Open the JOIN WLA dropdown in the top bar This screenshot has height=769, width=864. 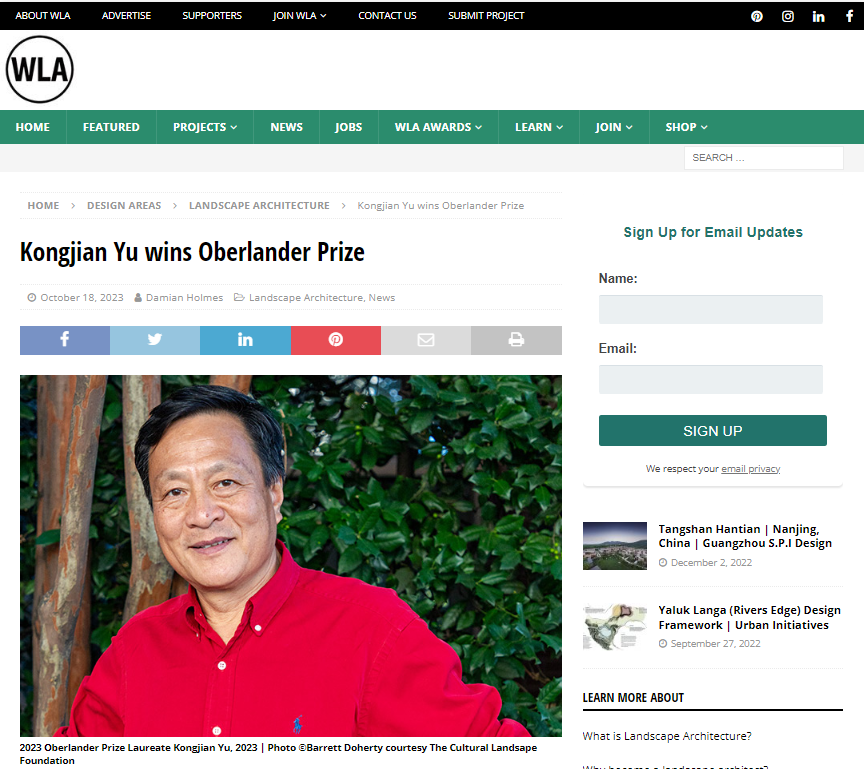tap(300, 15)
